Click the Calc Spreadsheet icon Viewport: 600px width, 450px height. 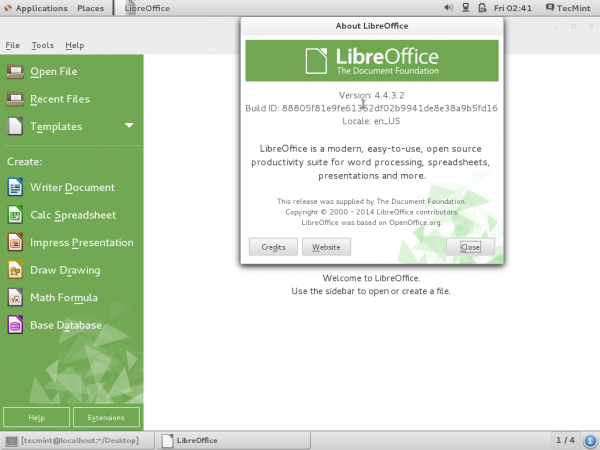coord(15,215)
